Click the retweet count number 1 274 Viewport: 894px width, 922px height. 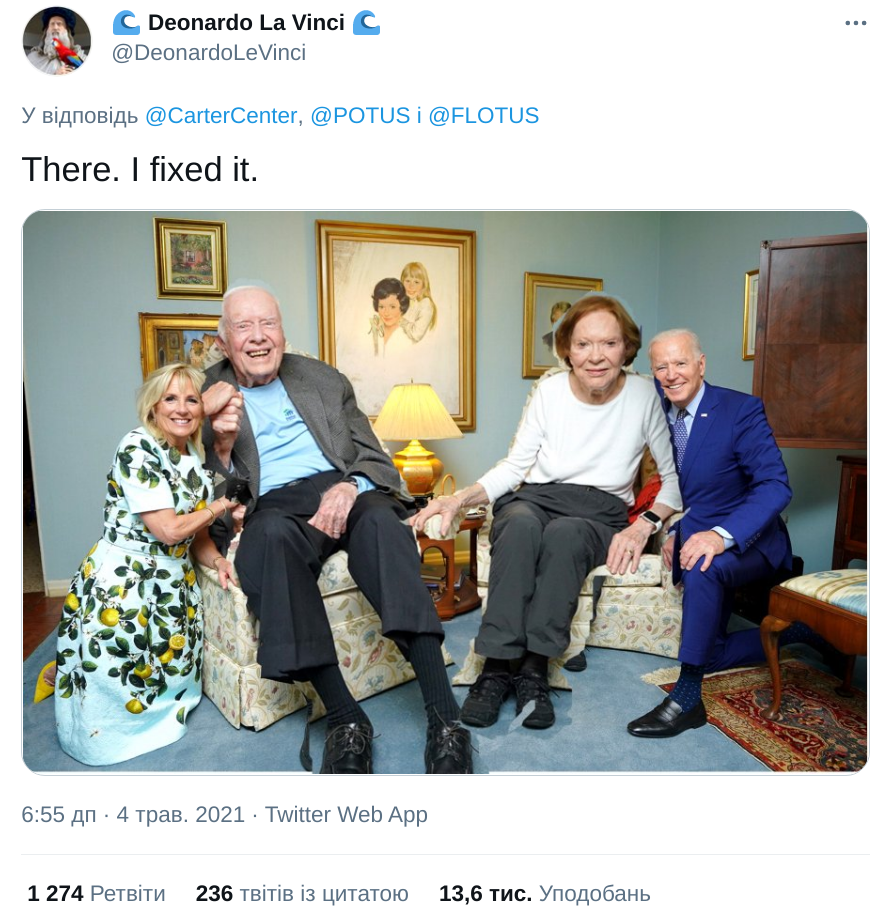click(55, 894)
